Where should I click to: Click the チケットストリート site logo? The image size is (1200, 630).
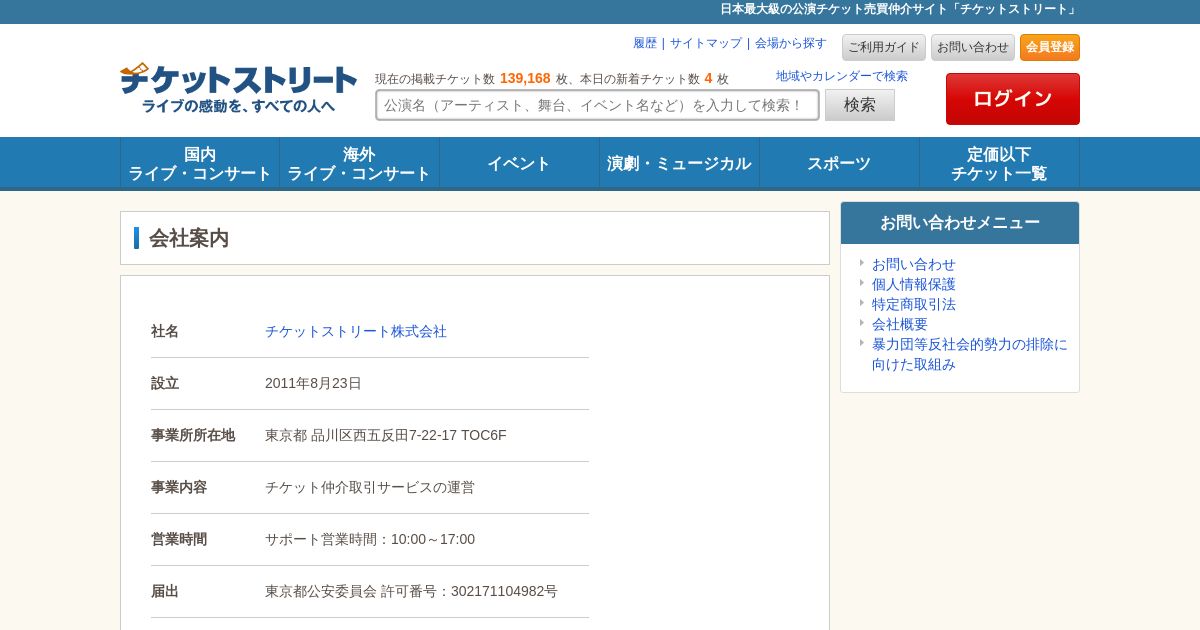click(x=238, y=88)
